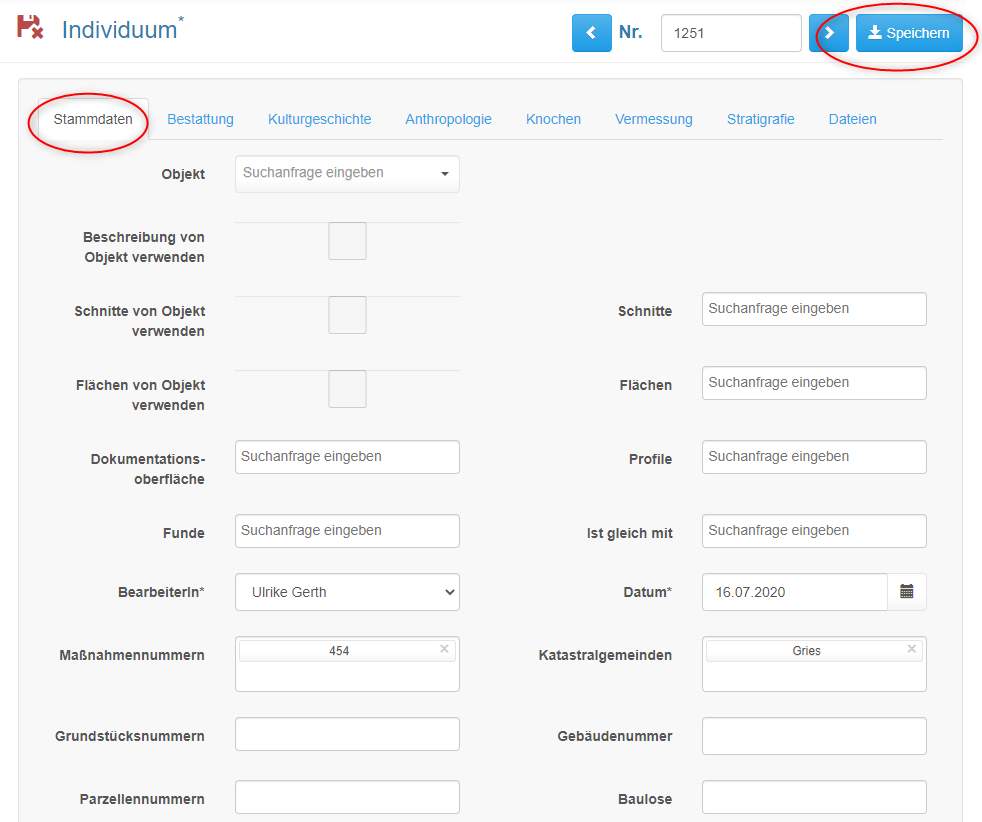Go to next record with right arrow
Image resolution: width=982 pixels, height=822 pixels.
click(829, 33)
